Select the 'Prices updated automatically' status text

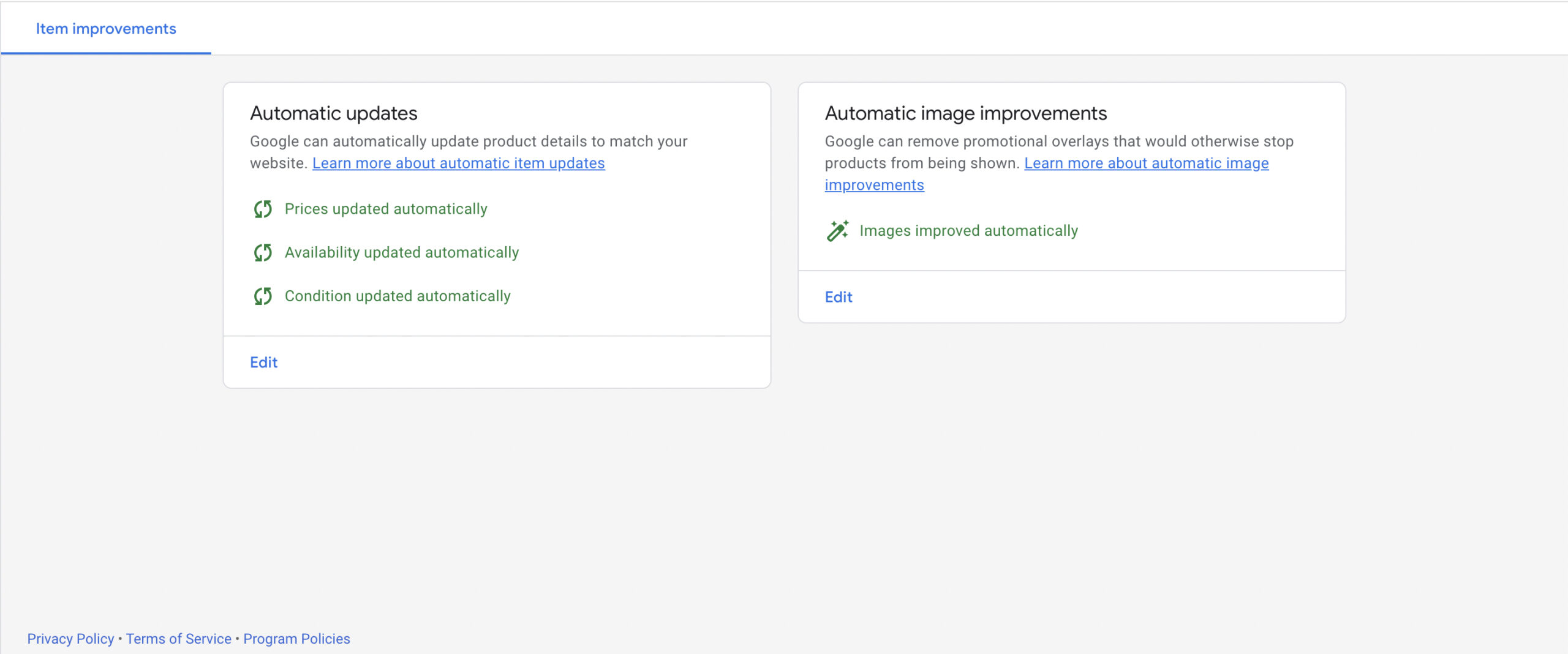[386, 209]
